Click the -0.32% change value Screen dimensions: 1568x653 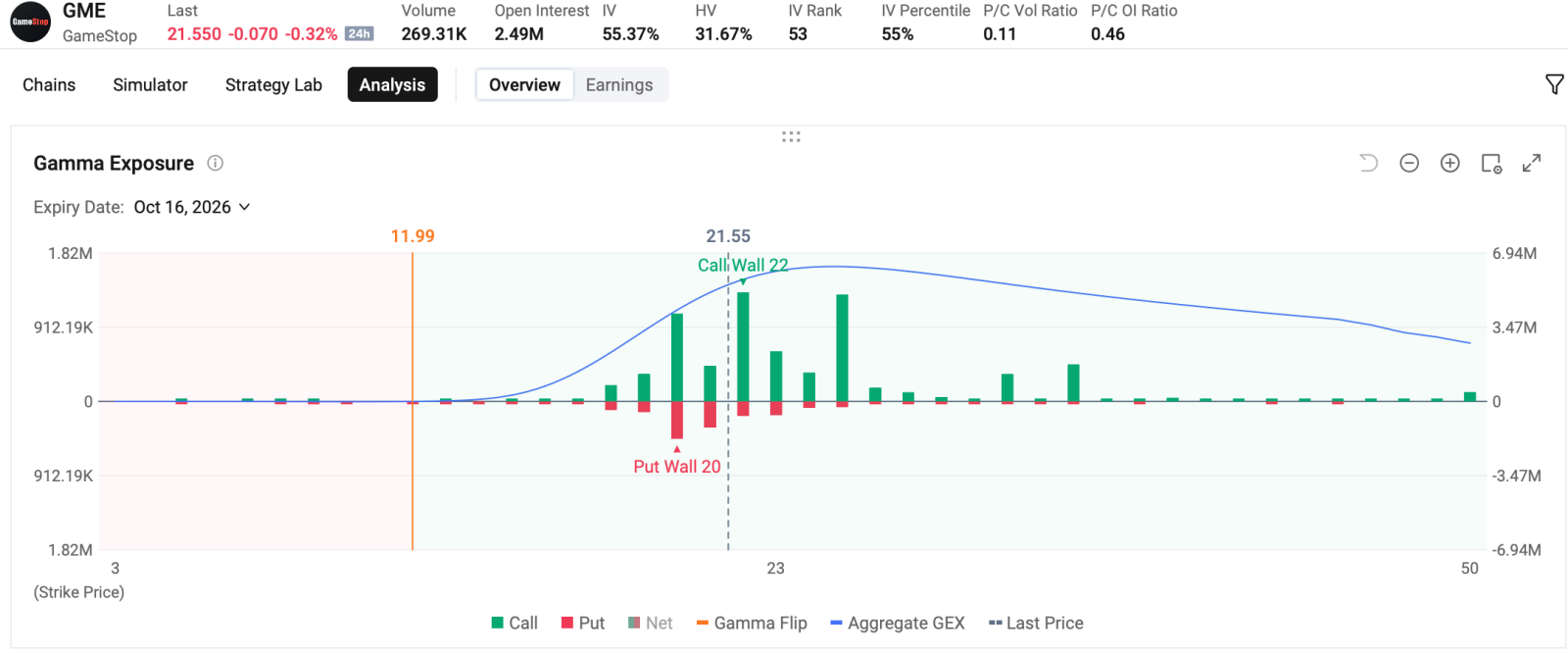311,33
